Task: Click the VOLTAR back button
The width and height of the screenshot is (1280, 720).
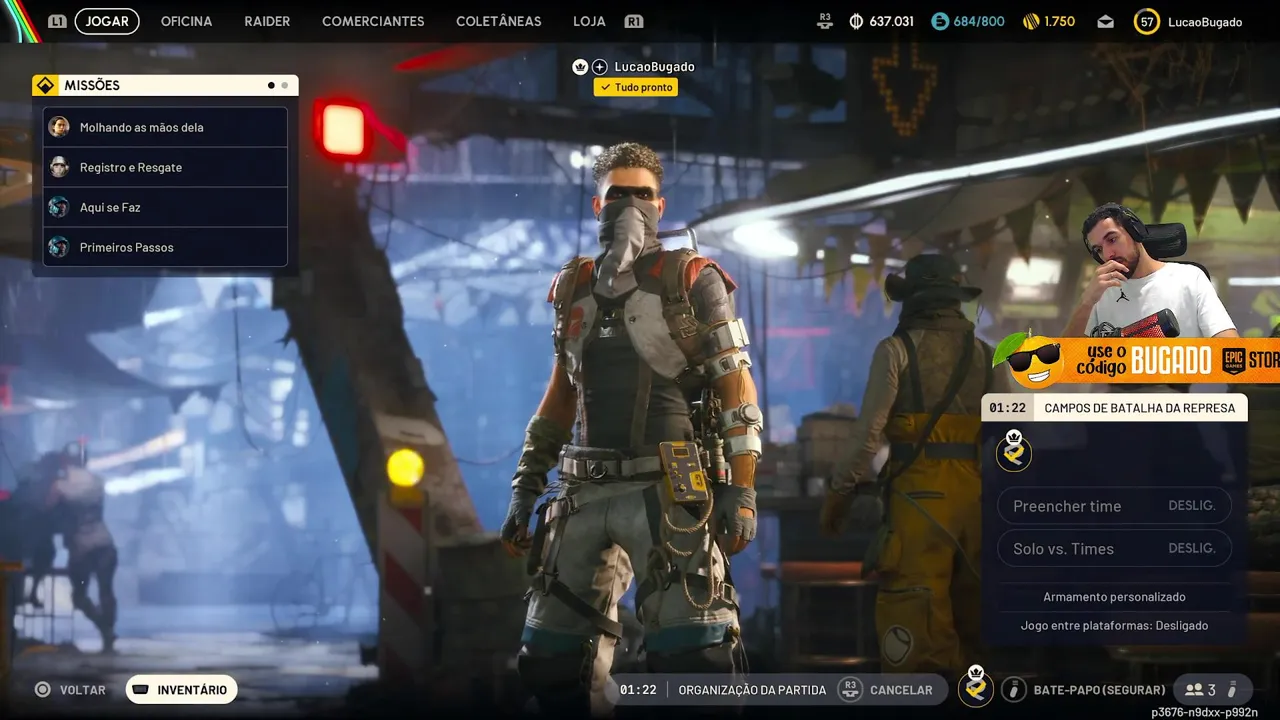Action: click(x=70, y=690)
